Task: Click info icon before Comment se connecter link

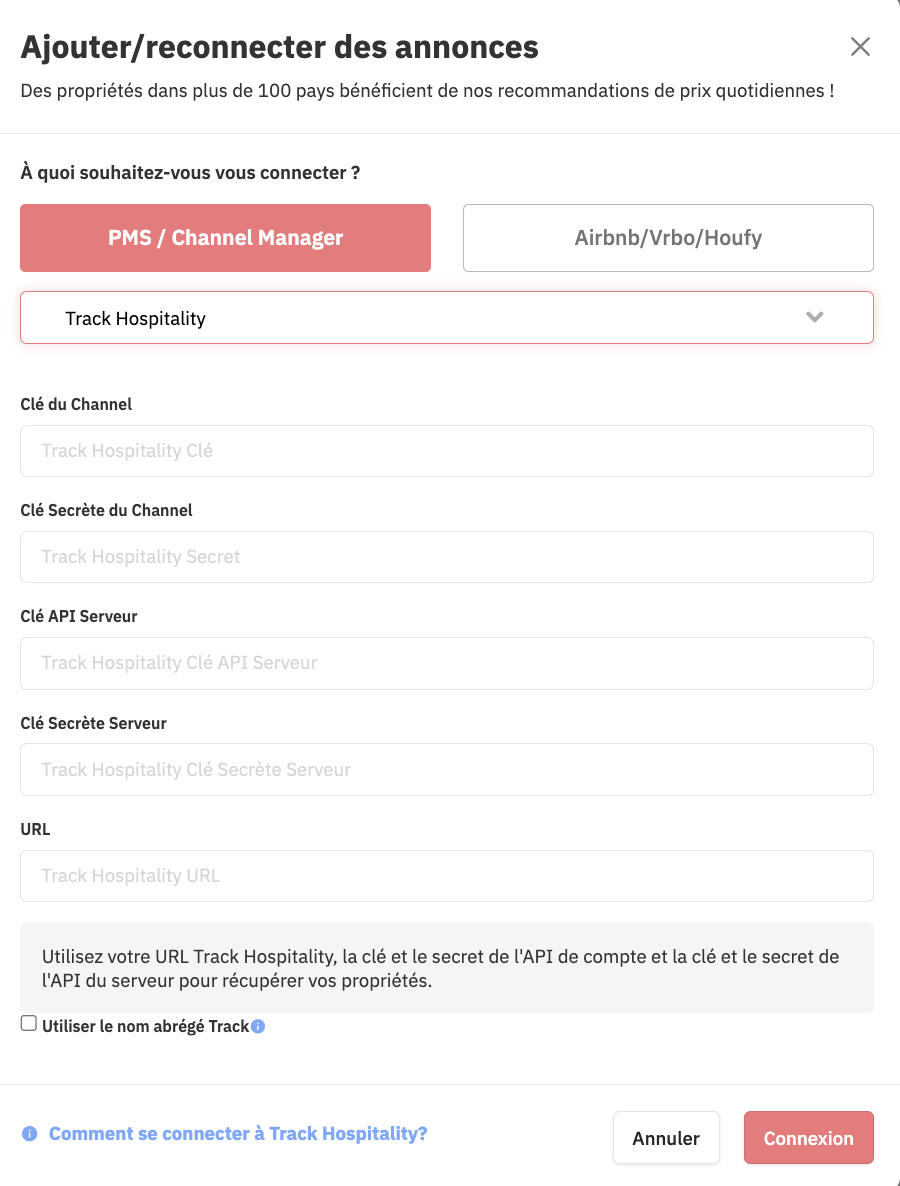Action: click(x=29, y=1134)
